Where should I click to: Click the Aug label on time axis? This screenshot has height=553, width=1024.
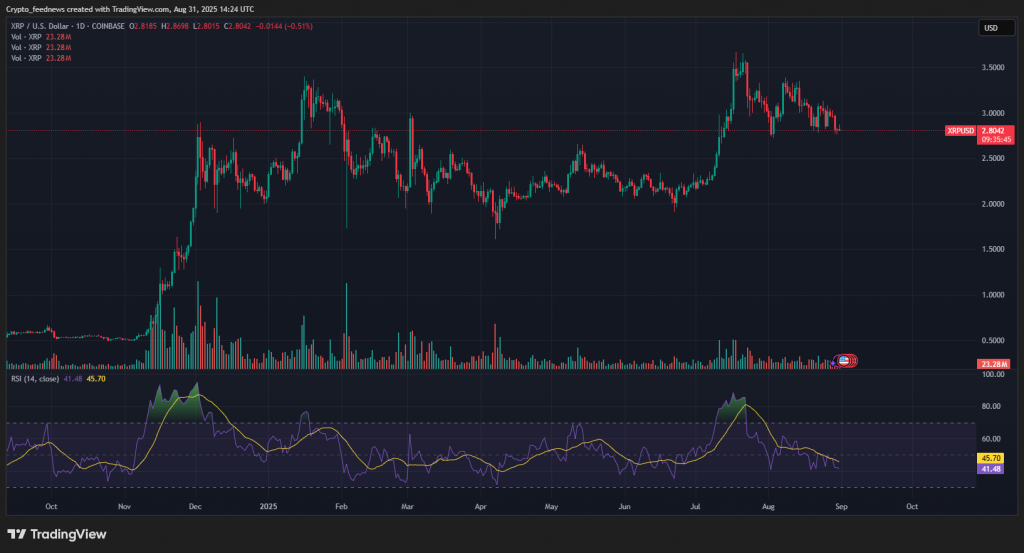[767, 507]
